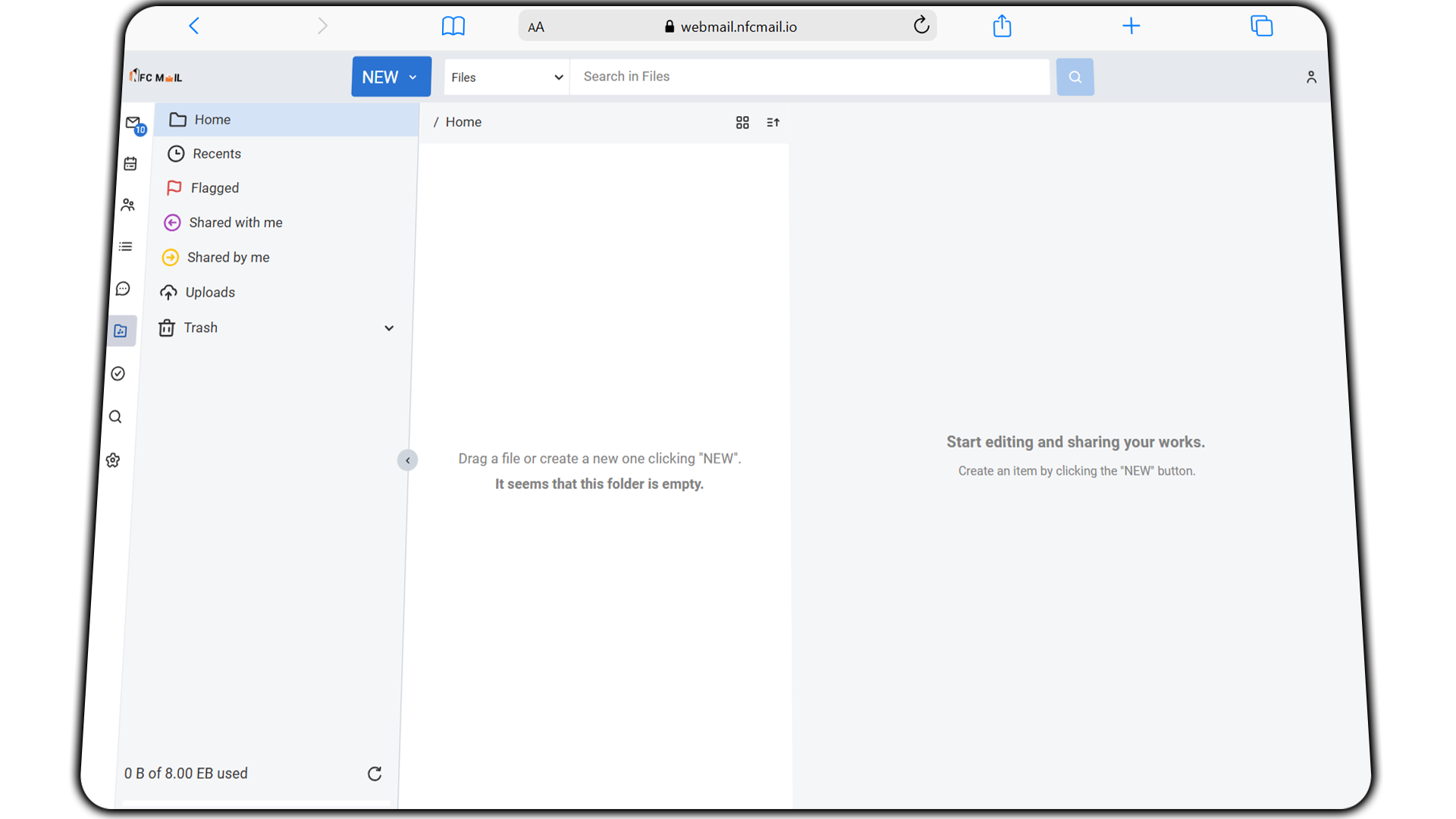Reload the webpage

pyautogui.click(x=921, y=25)
